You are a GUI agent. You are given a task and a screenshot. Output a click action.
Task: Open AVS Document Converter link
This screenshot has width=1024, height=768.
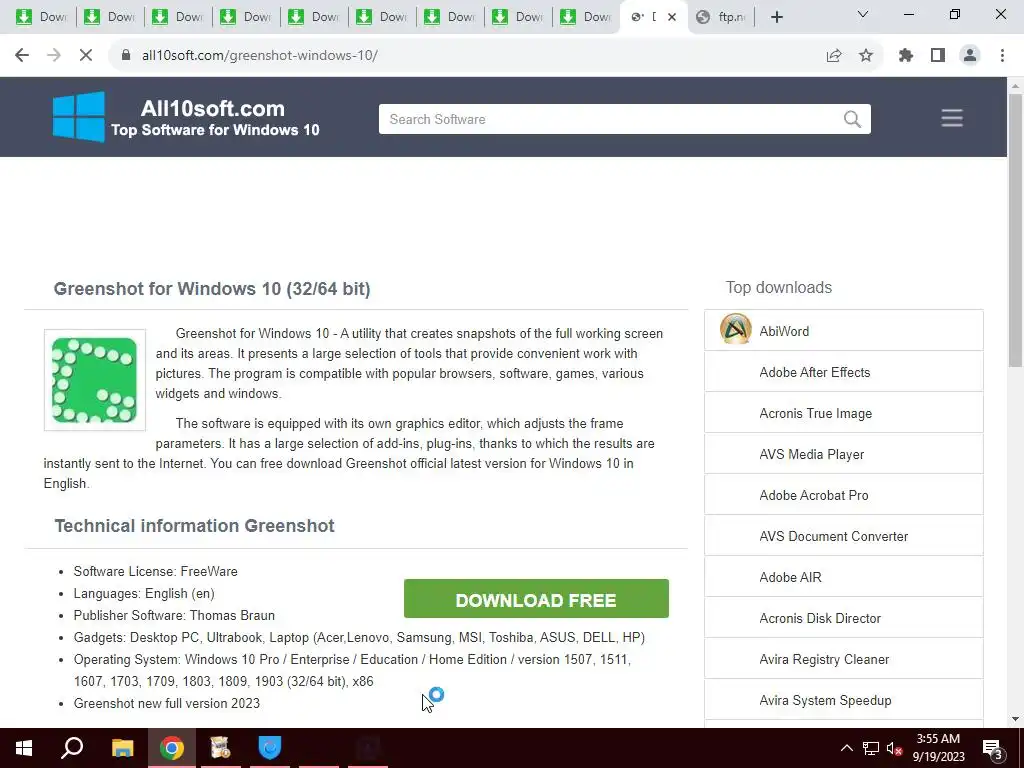click(x=833, y=536)
